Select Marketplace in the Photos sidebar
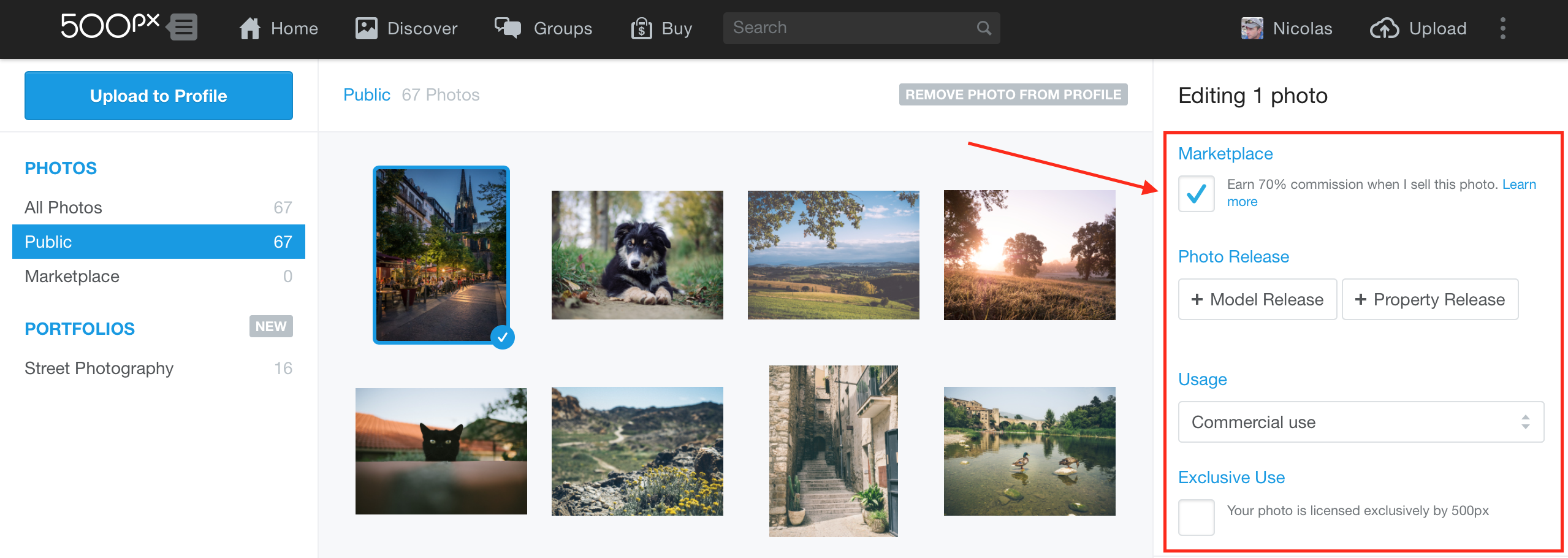 click(x=71, y=276)
